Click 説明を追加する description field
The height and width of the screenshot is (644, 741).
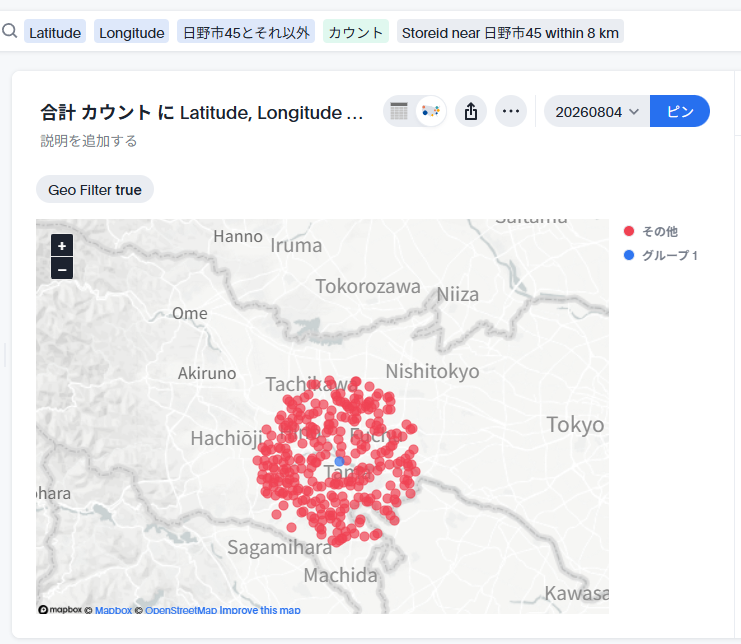pyautogui.click(x=89, y=141)
